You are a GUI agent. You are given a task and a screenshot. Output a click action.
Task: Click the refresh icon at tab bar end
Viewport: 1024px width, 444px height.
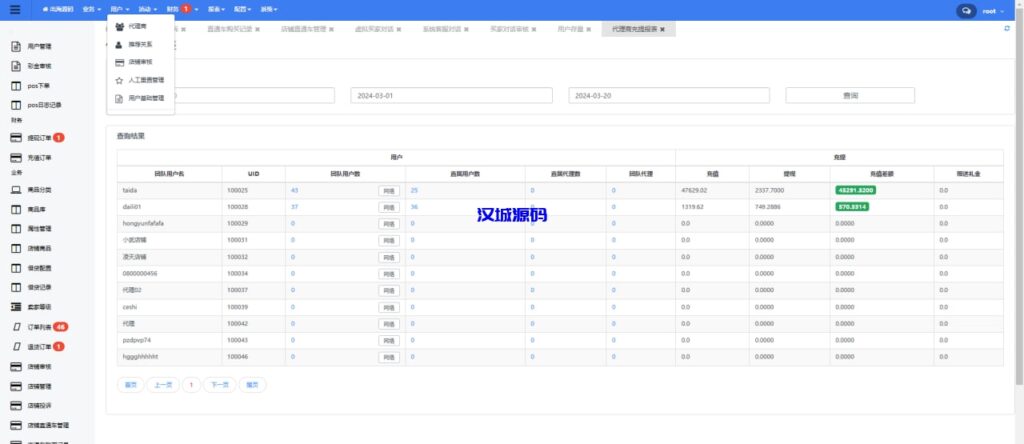point(1006,29)
